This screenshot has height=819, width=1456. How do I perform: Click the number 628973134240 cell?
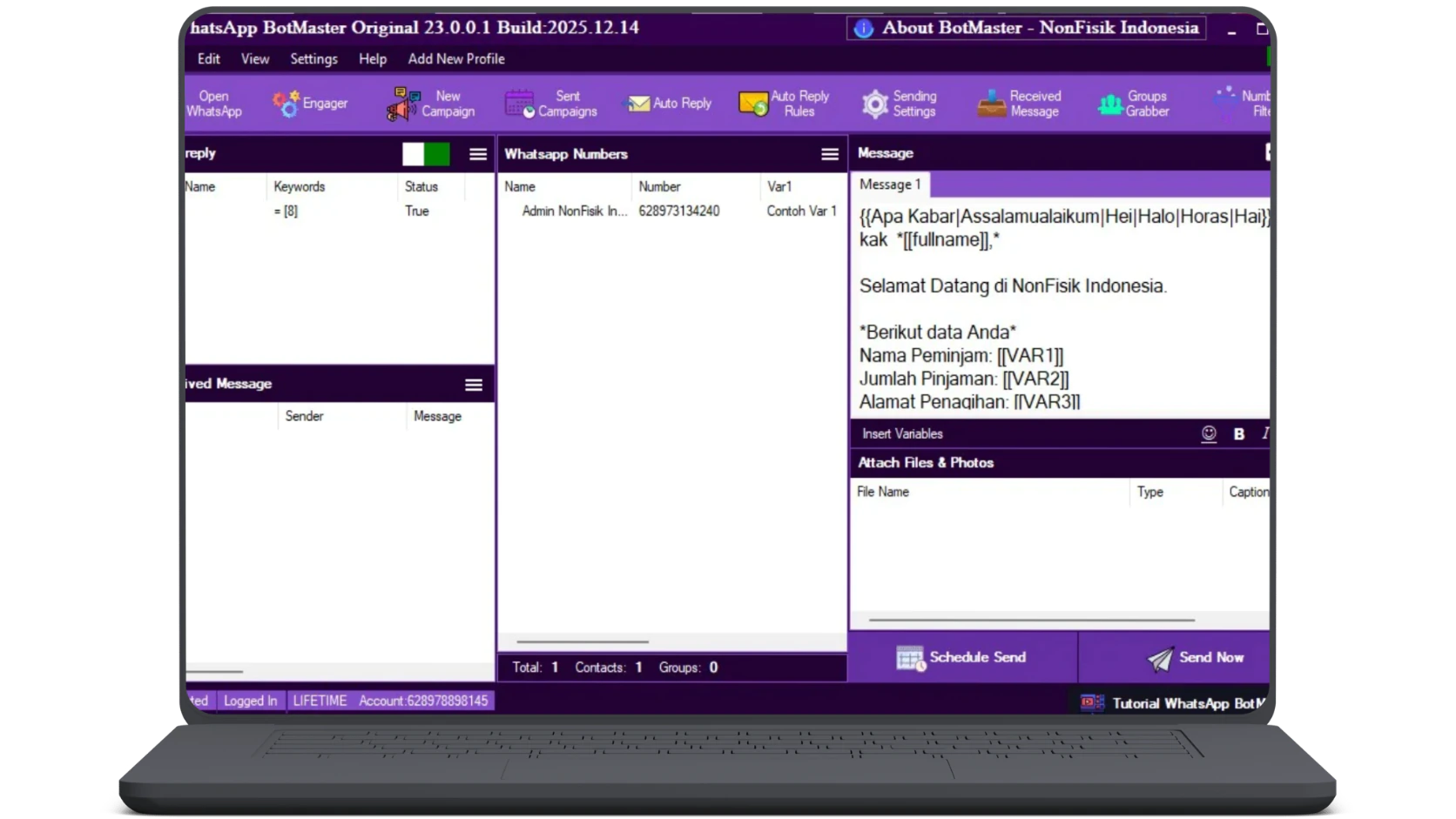coord(679,211)
